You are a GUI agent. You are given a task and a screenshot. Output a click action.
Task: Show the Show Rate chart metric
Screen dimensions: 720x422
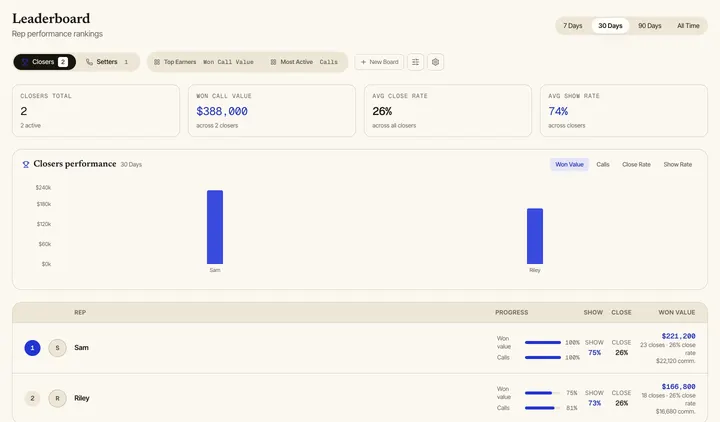pos(677,164)
